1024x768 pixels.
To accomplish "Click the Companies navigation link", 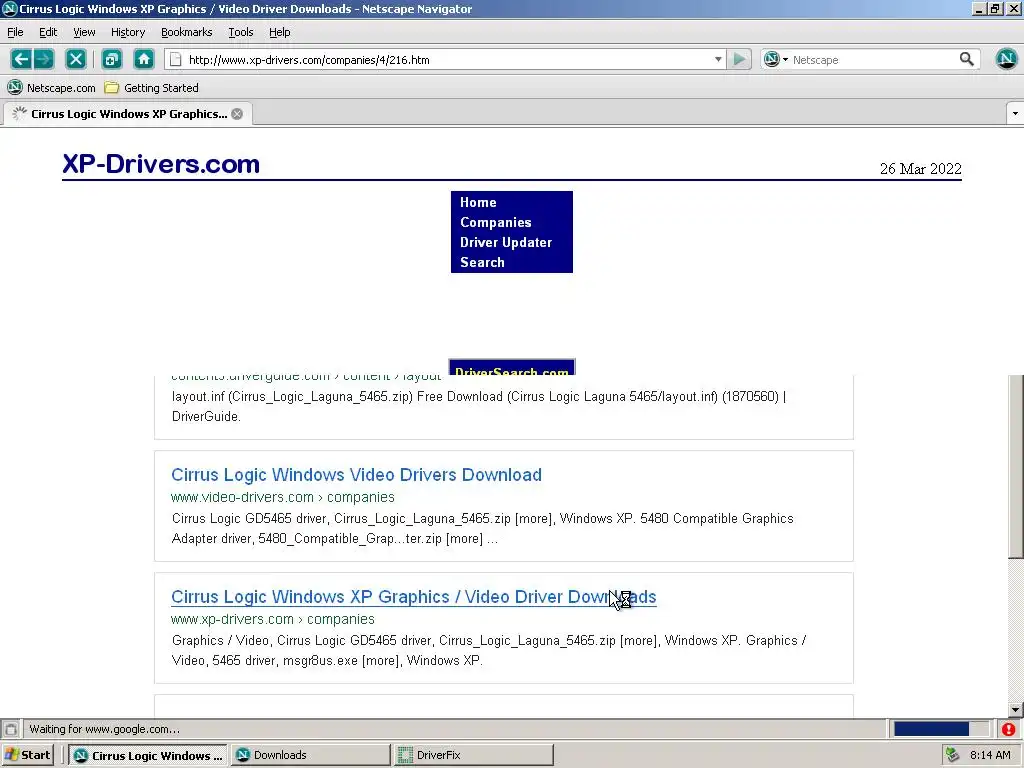I will pyautogui.click(x=496, y=222).
